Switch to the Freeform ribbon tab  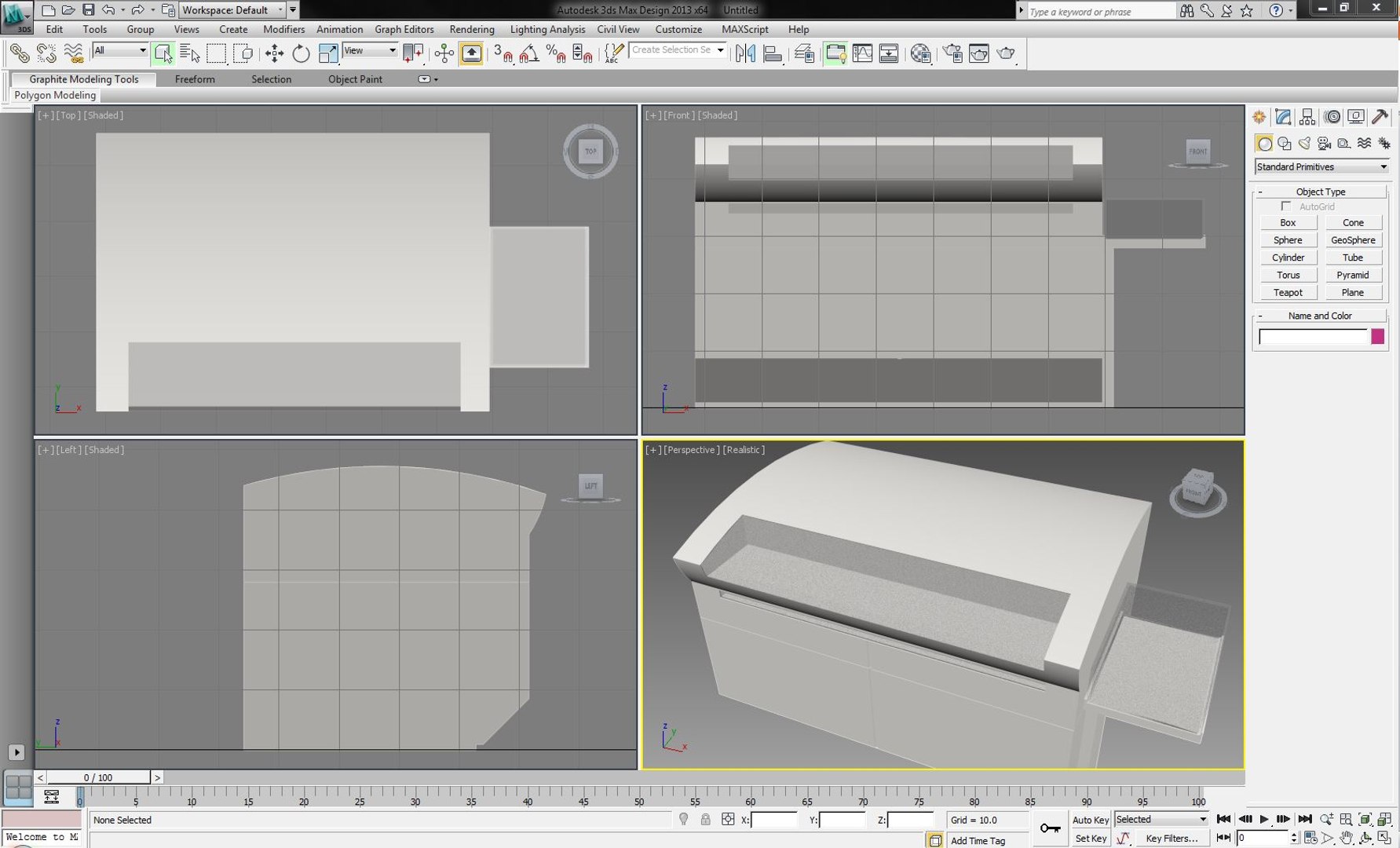tap(195, 79)
